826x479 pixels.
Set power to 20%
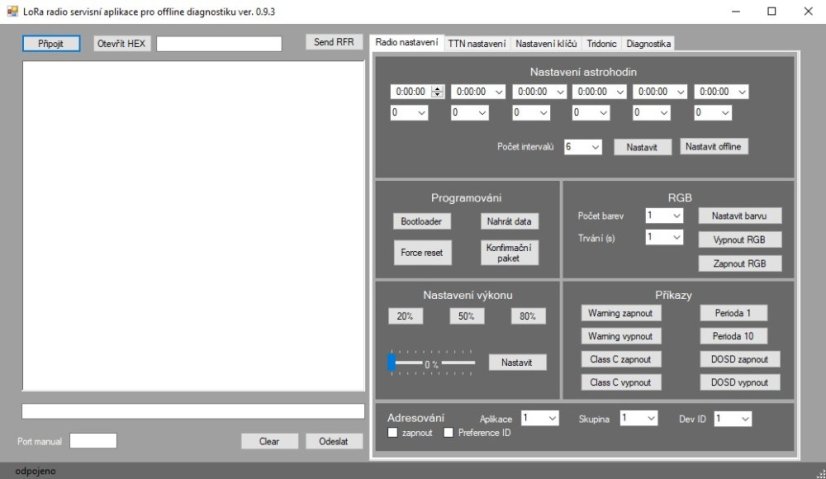(x=405, y=316)
